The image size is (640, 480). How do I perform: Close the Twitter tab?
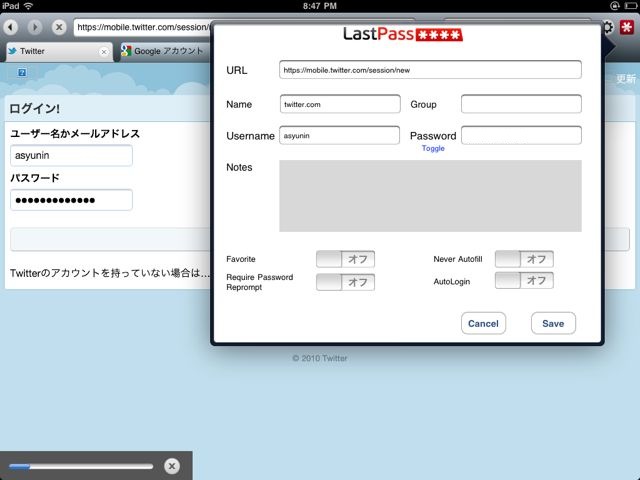tap(104, 52)
